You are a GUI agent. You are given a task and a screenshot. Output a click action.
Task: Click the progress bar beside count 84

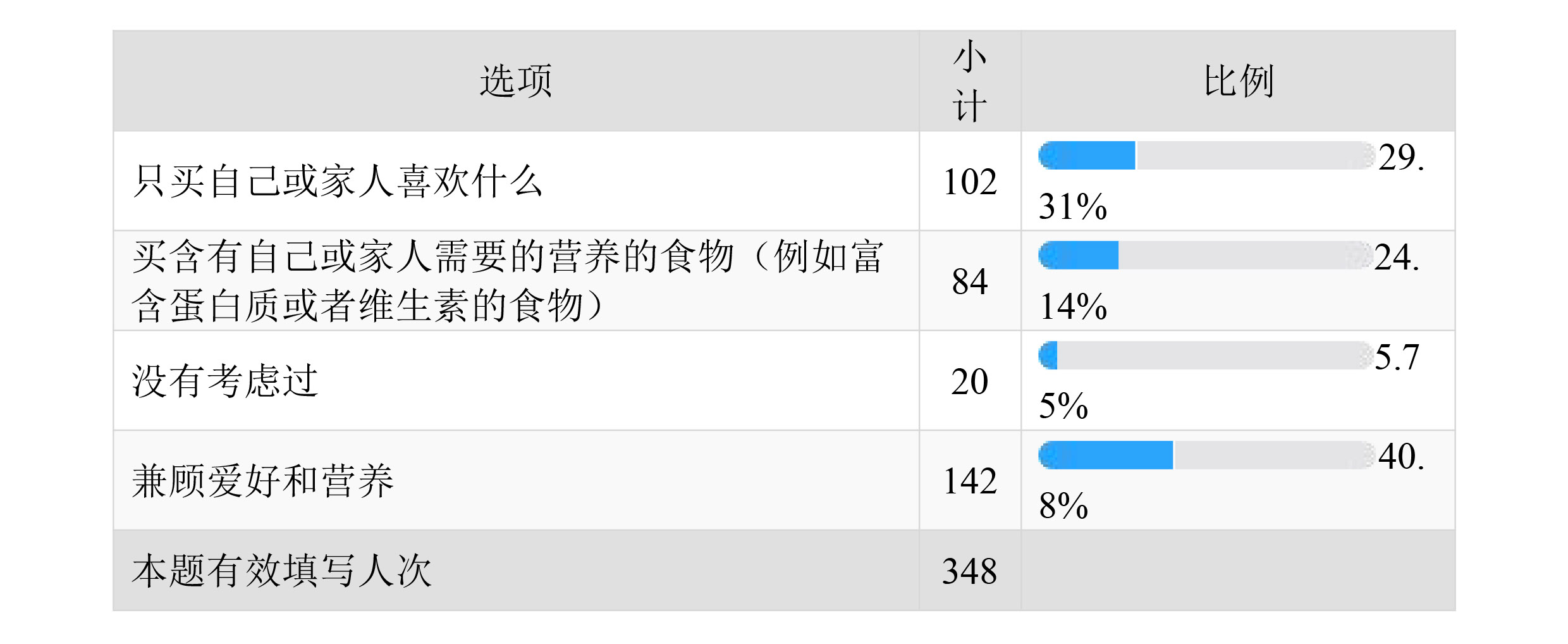coord(1205,256)
